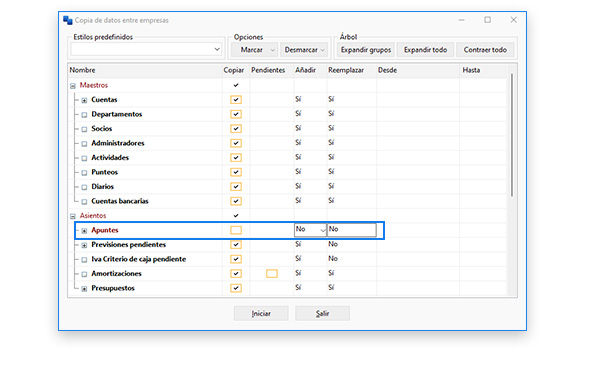Uncheck the Copiar box for Cuentas
Screen dimensions: 600x366
(236, 100)
